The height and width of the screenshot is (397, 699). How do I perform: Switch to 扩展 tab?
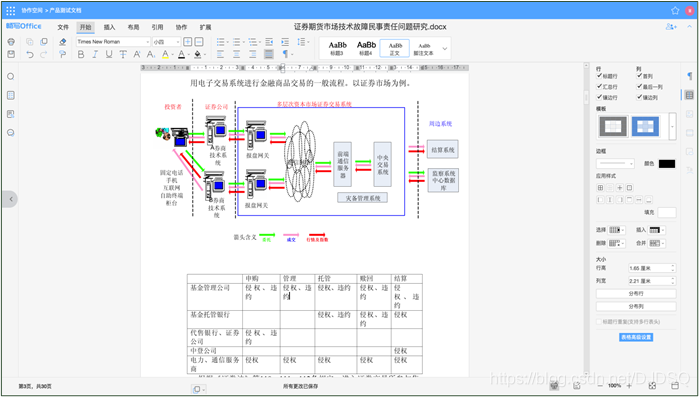(206, 27)
